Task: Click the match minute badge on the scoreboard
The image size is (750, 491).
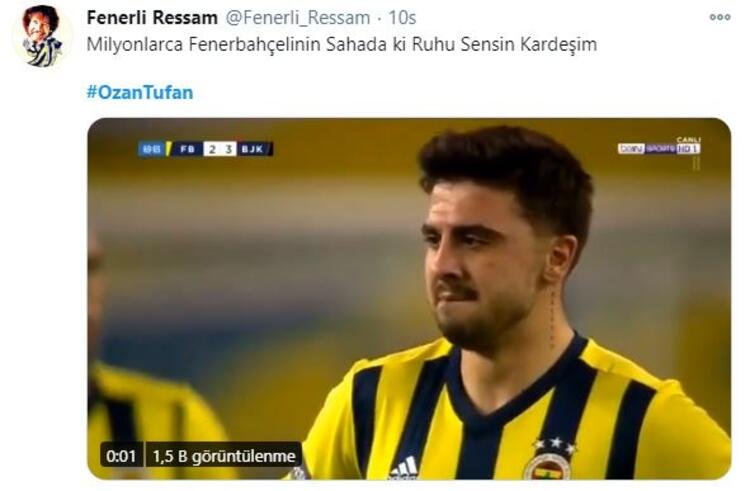Action: [x=152, y=149]
